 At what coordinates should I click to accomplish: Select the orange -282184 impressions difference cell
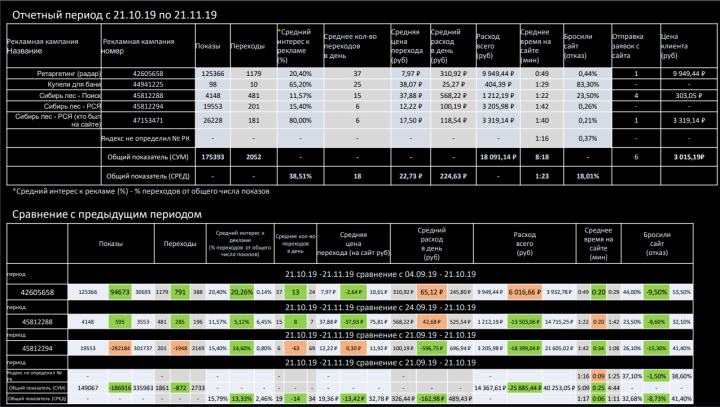pos(120,348)
